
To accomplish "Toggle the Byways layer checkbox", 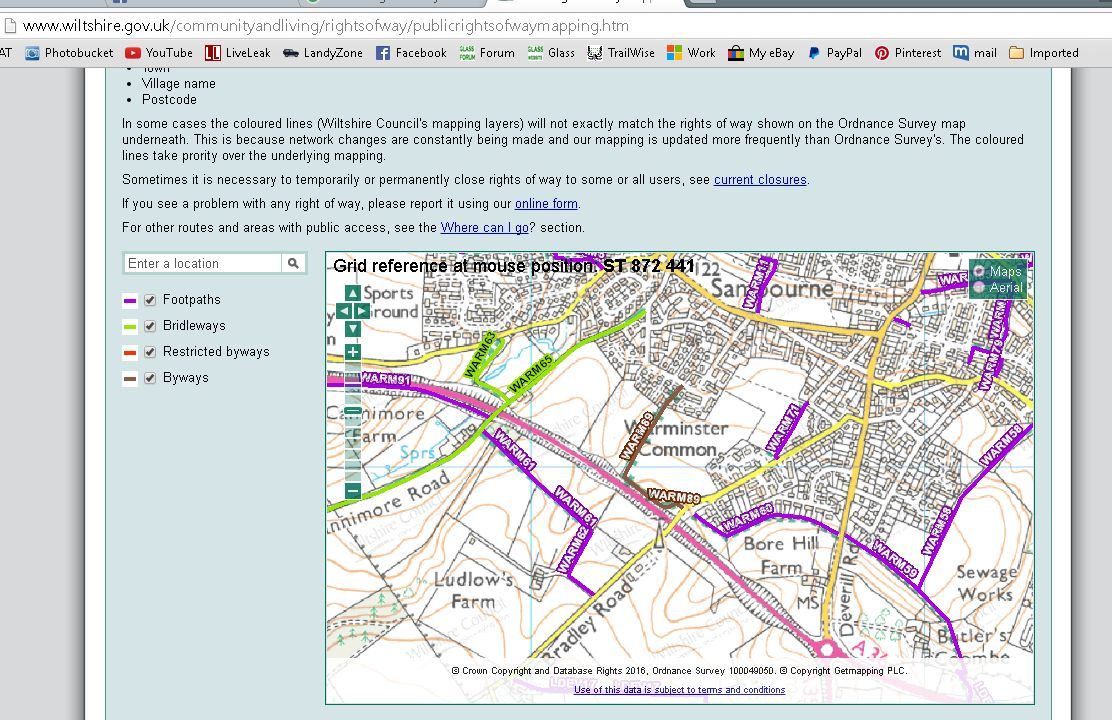I will (x=150, y=378).
